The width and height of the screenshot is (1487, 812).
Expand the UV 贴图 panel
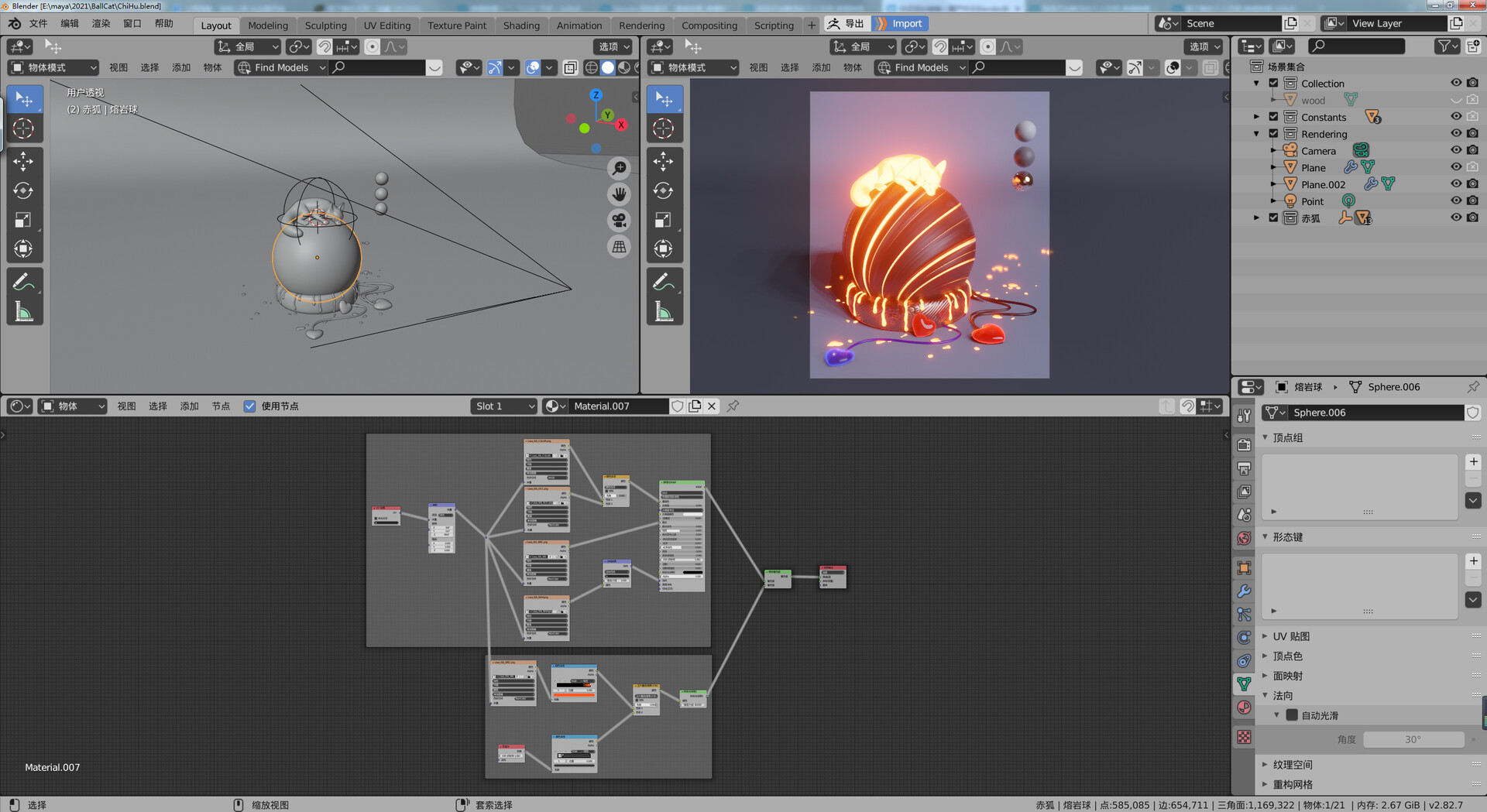pos(1290,636)
